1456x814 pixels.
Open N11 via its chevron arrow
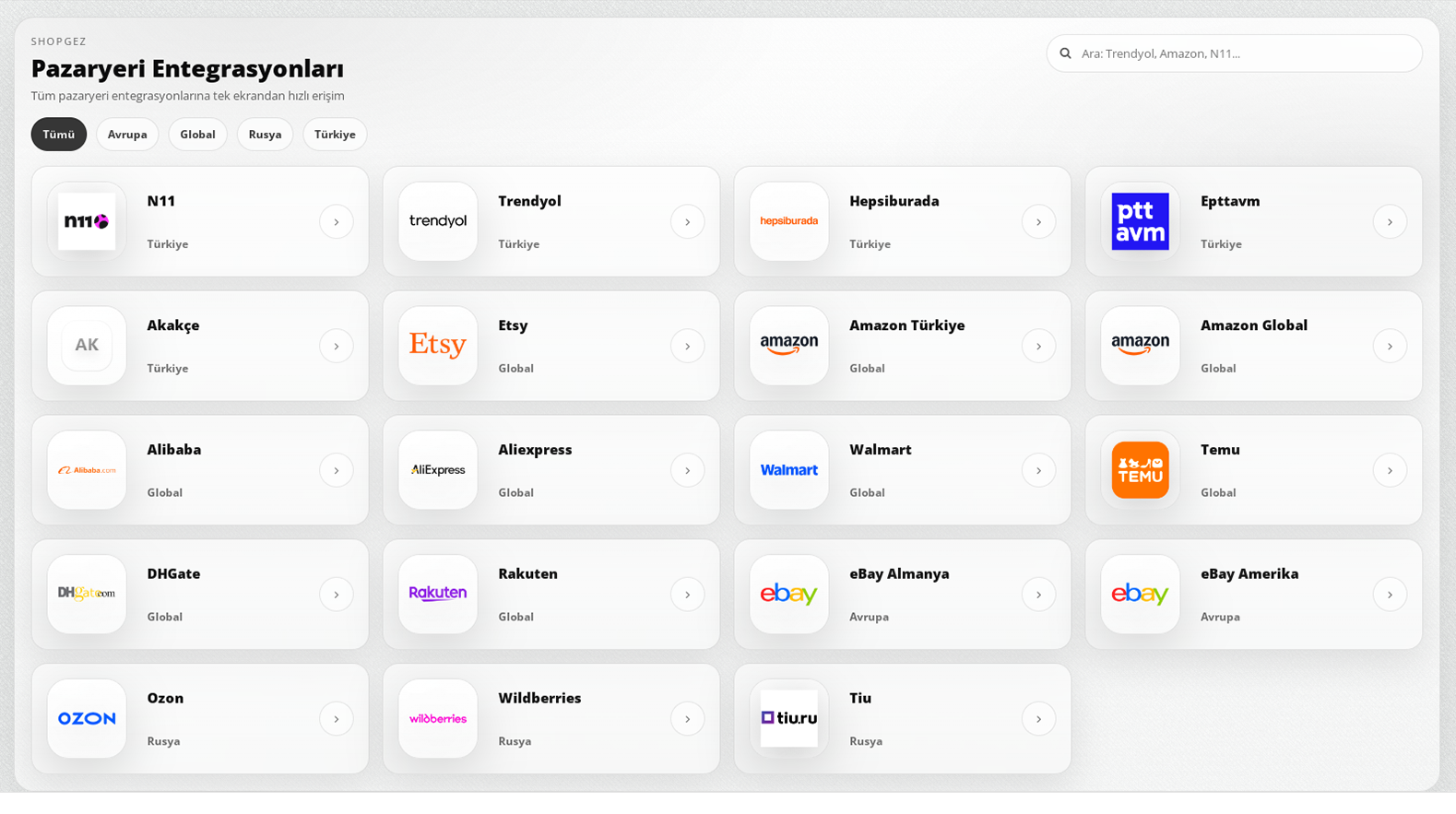point(337,222)
